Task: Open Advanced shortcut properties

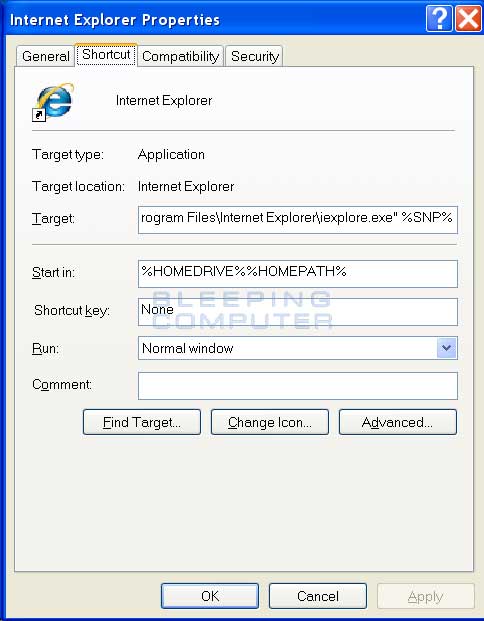Action: click(398, 422)
